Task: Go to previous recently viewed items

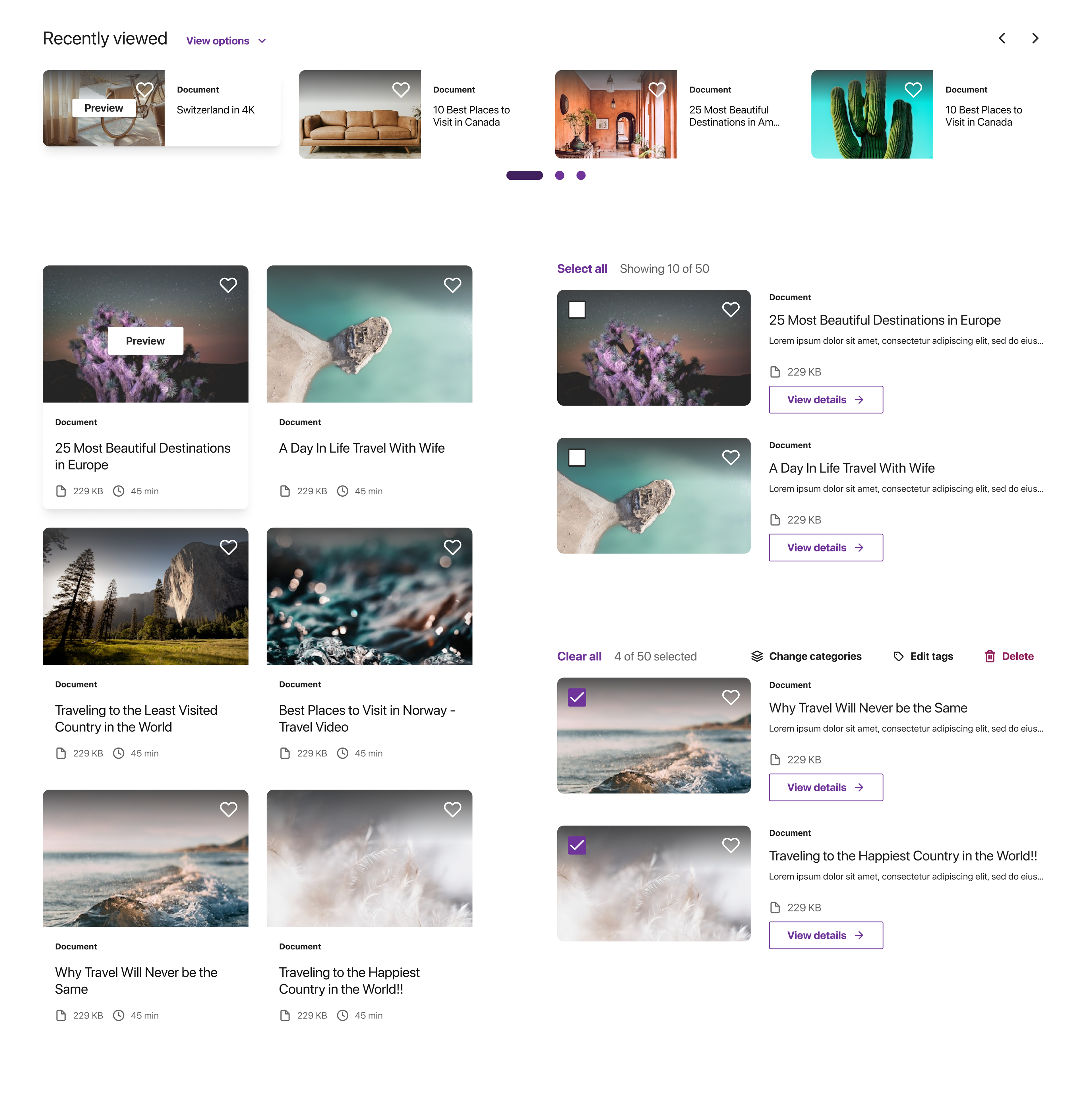Action: pos(1002,38)
